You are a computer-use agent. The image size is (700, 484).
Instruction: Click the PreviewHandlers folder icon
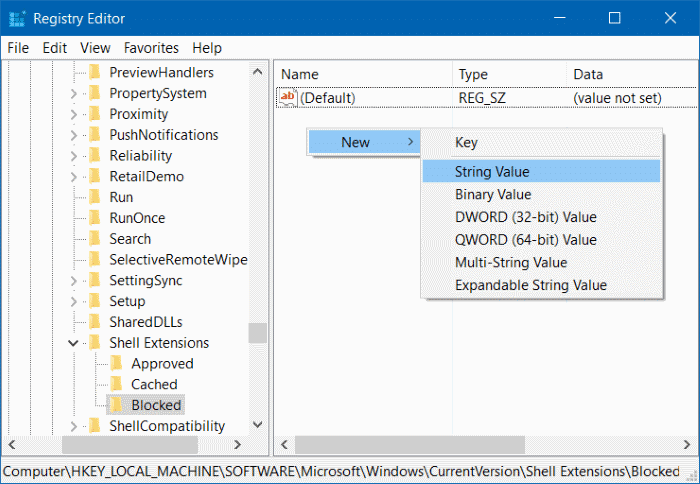pyautogui.click(x=95, y=72)
